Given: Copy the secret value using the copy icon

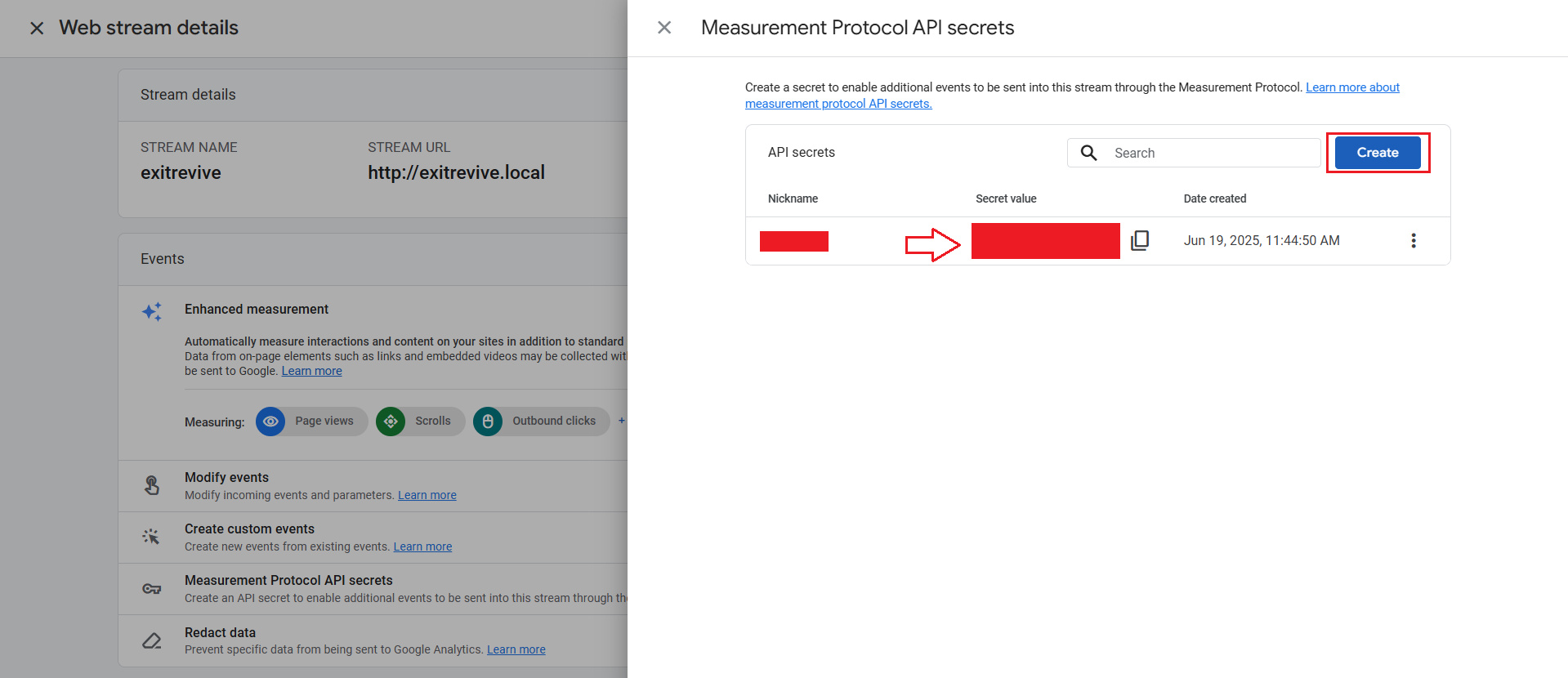Looking at the screenshot, I should (x=1140, y=240).
